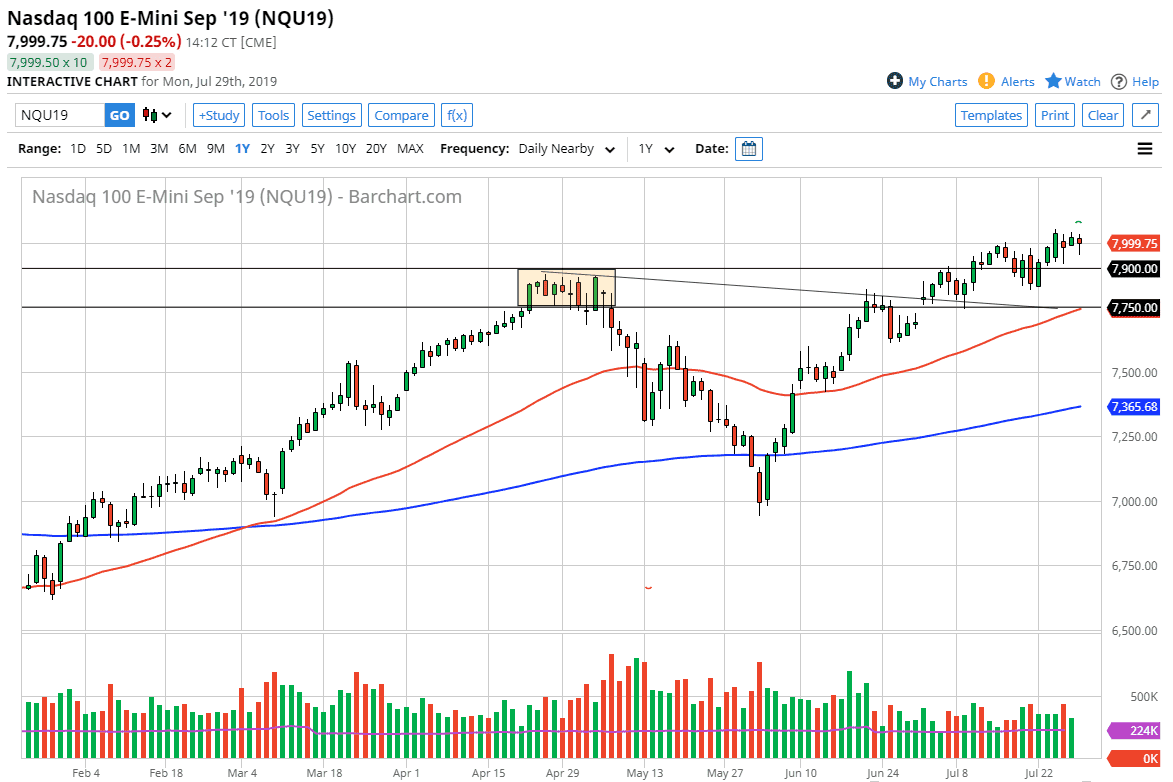Open the Date picker calendar icon

click(x=748, y=148)
